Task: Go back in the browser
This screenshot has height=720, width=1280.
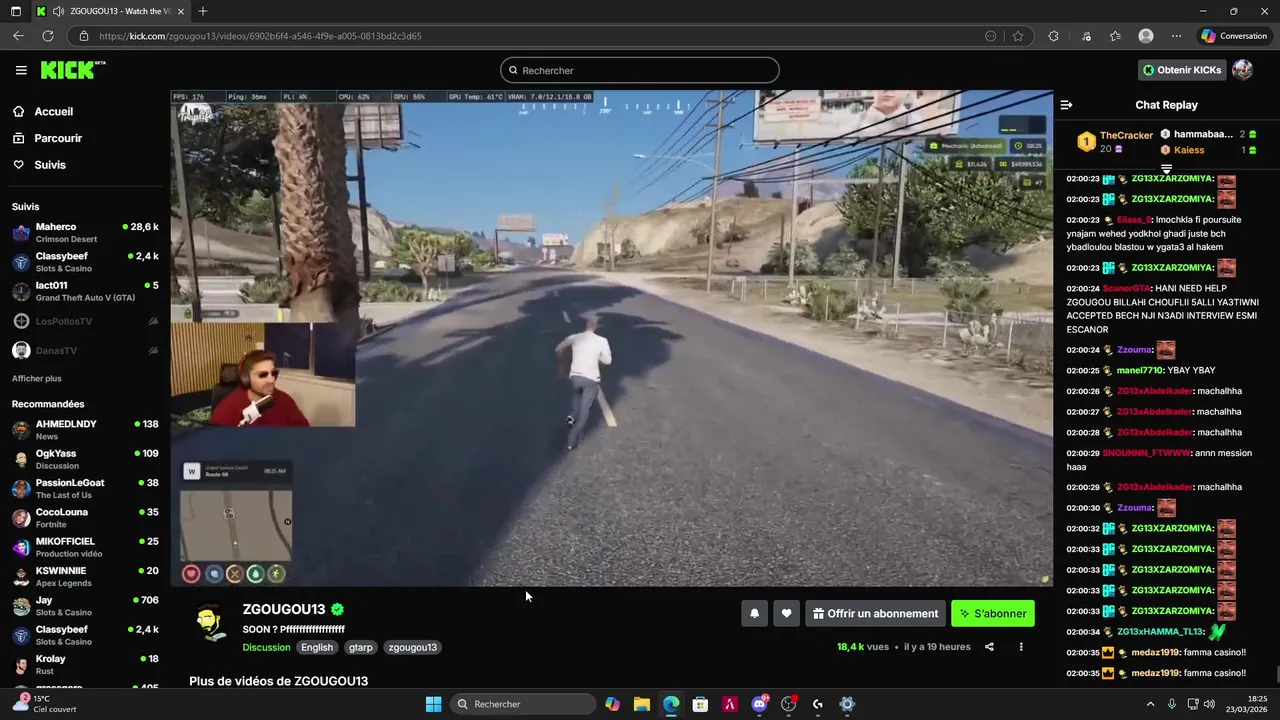Action: click(x=18, y=36)
